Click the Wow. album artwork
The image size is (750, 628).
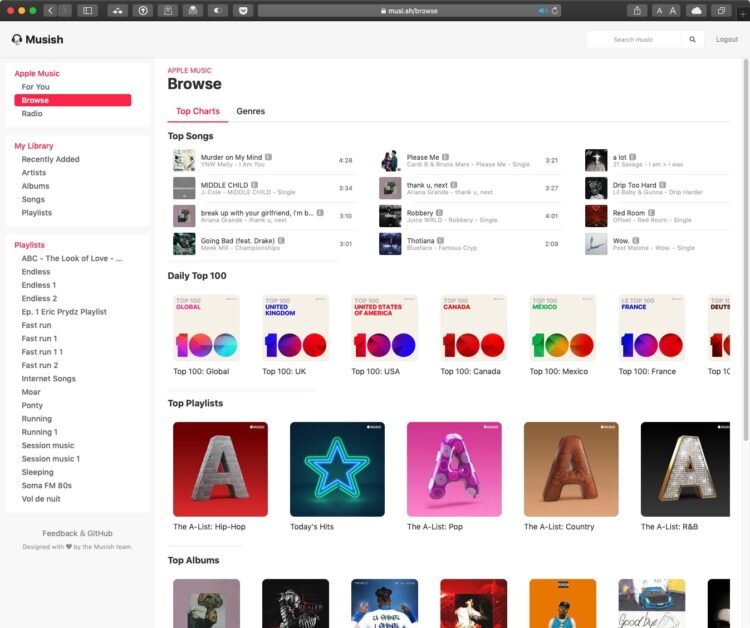click(596, 244)
